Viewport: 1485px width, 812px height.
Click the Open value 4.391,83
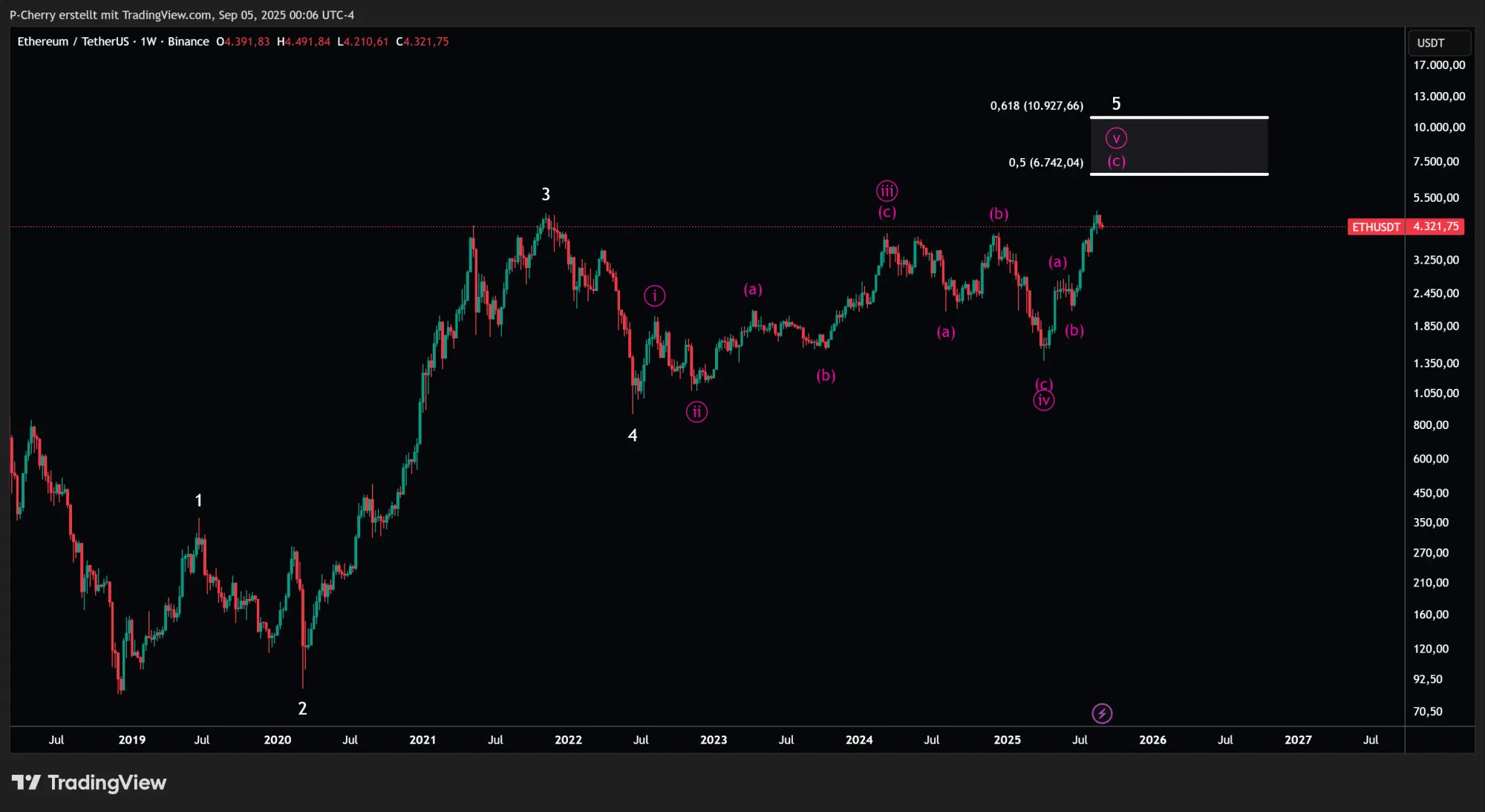pyautogui.click(x=247, y=42)
